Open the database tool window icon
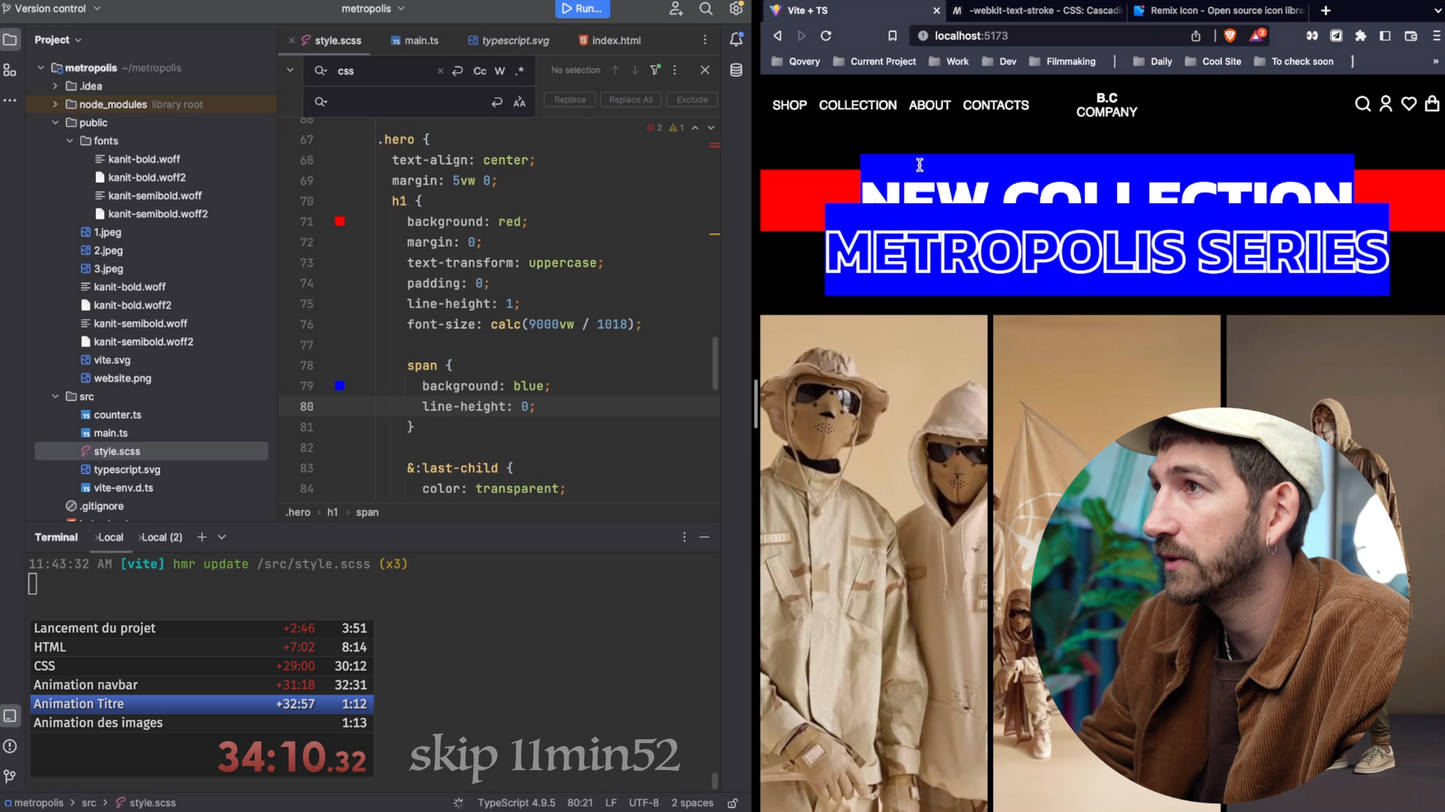The image size is (1445, 812). [x=736, y=71]
